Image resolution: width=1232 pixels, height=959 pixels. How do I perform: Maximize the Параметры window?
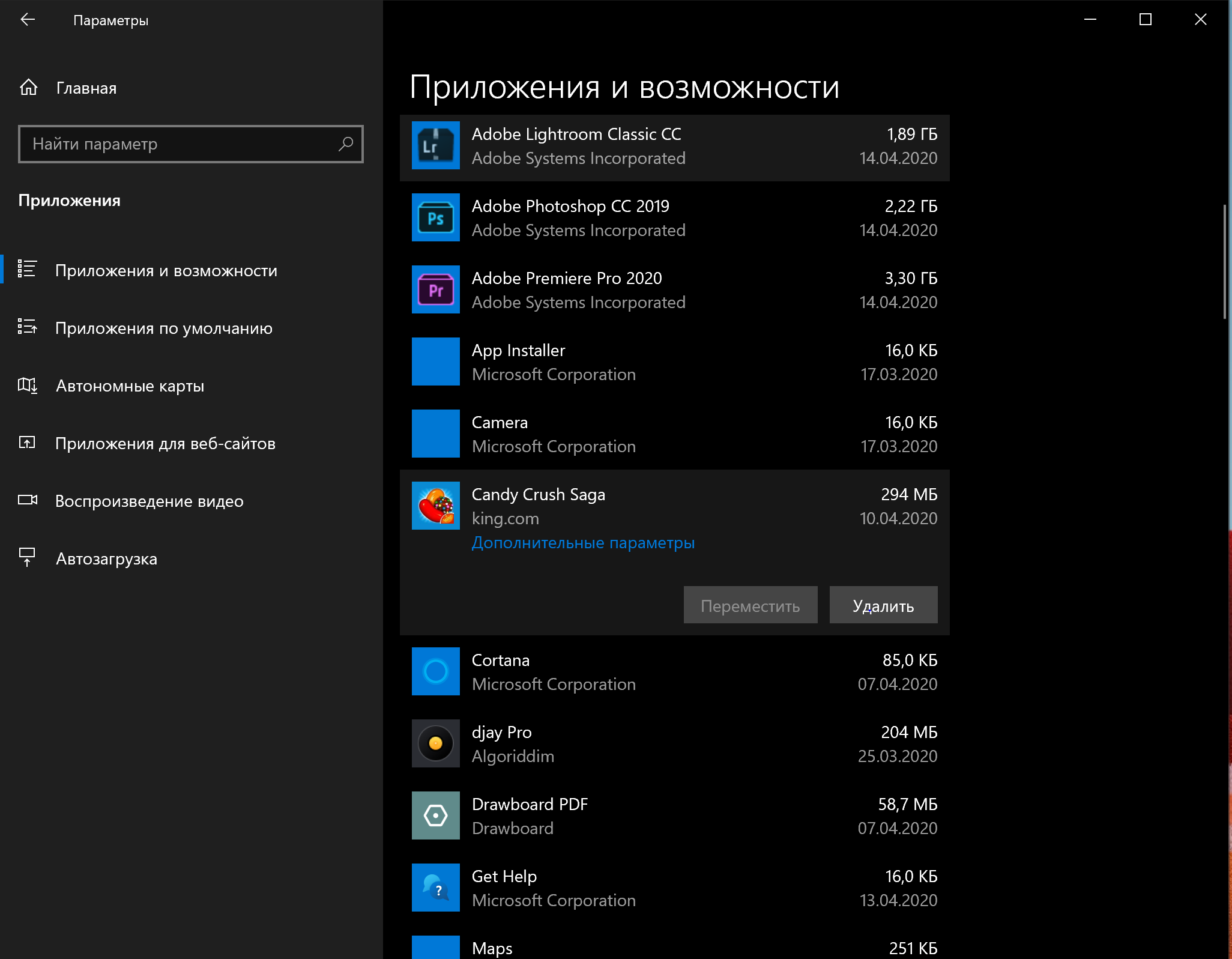point(1145,20)
